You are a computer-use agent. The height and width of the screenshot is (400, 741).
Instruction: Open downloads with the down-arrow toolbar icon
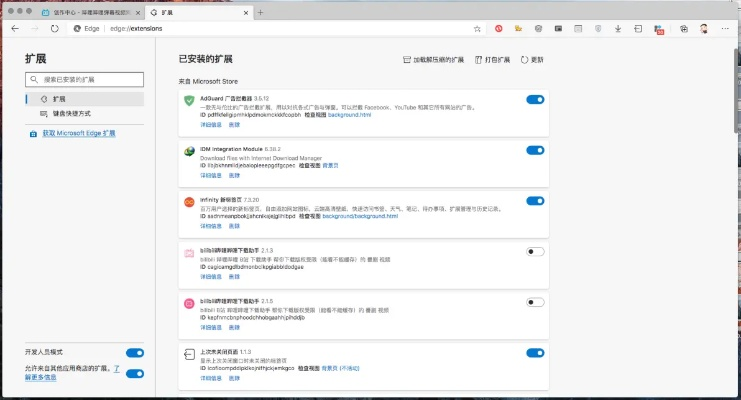[618, 28]
